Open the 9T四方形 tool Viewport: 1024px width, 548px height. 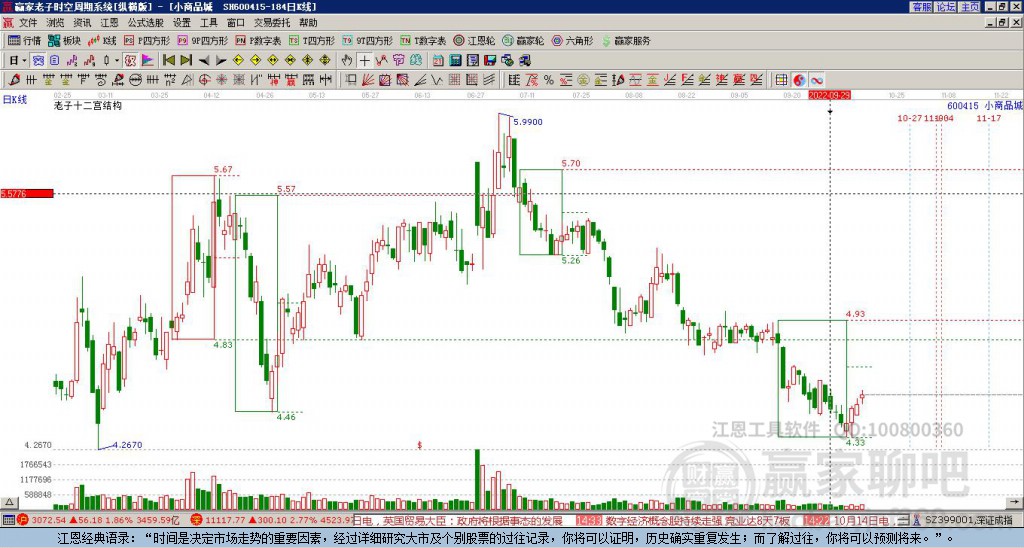368,40
